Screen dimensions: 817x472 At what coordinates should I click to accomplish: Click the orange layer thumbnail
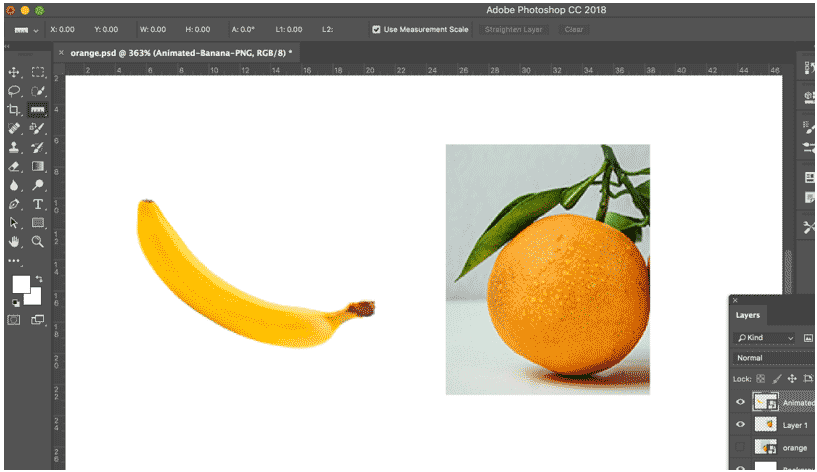click(765, 447)
